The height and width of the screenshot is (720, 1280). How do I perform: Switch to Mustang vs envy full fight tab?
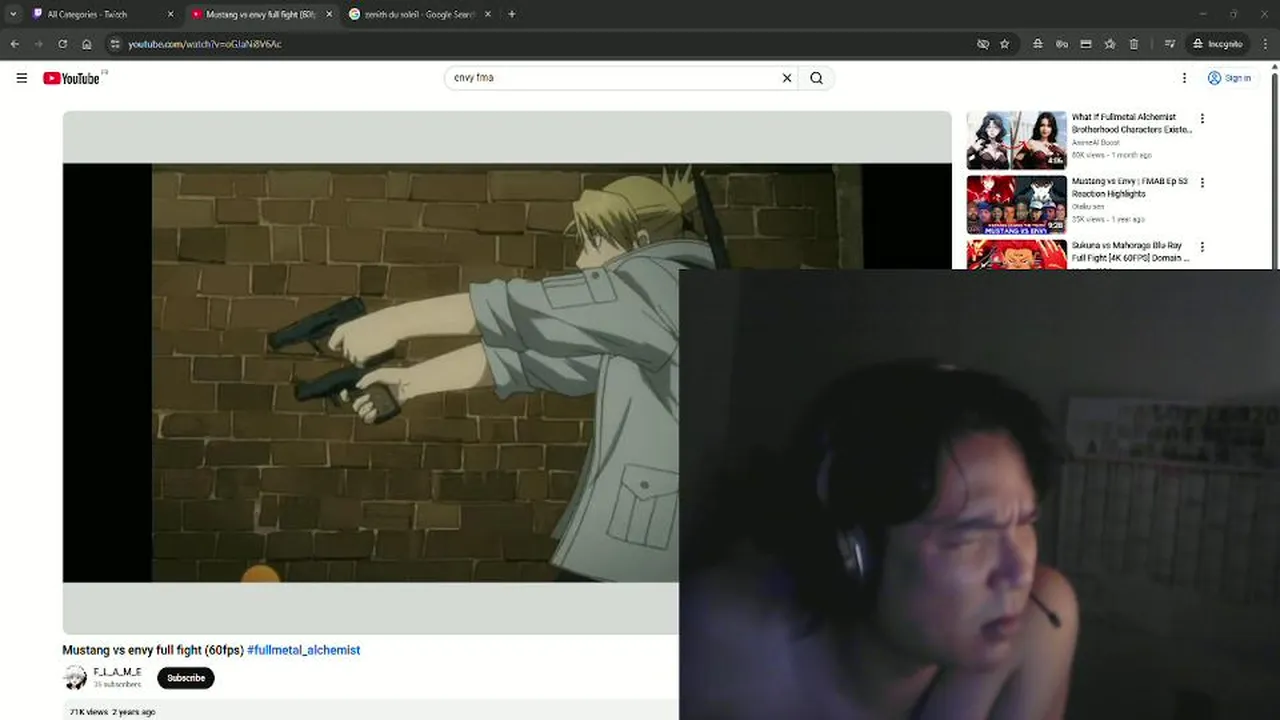(262, 14)
